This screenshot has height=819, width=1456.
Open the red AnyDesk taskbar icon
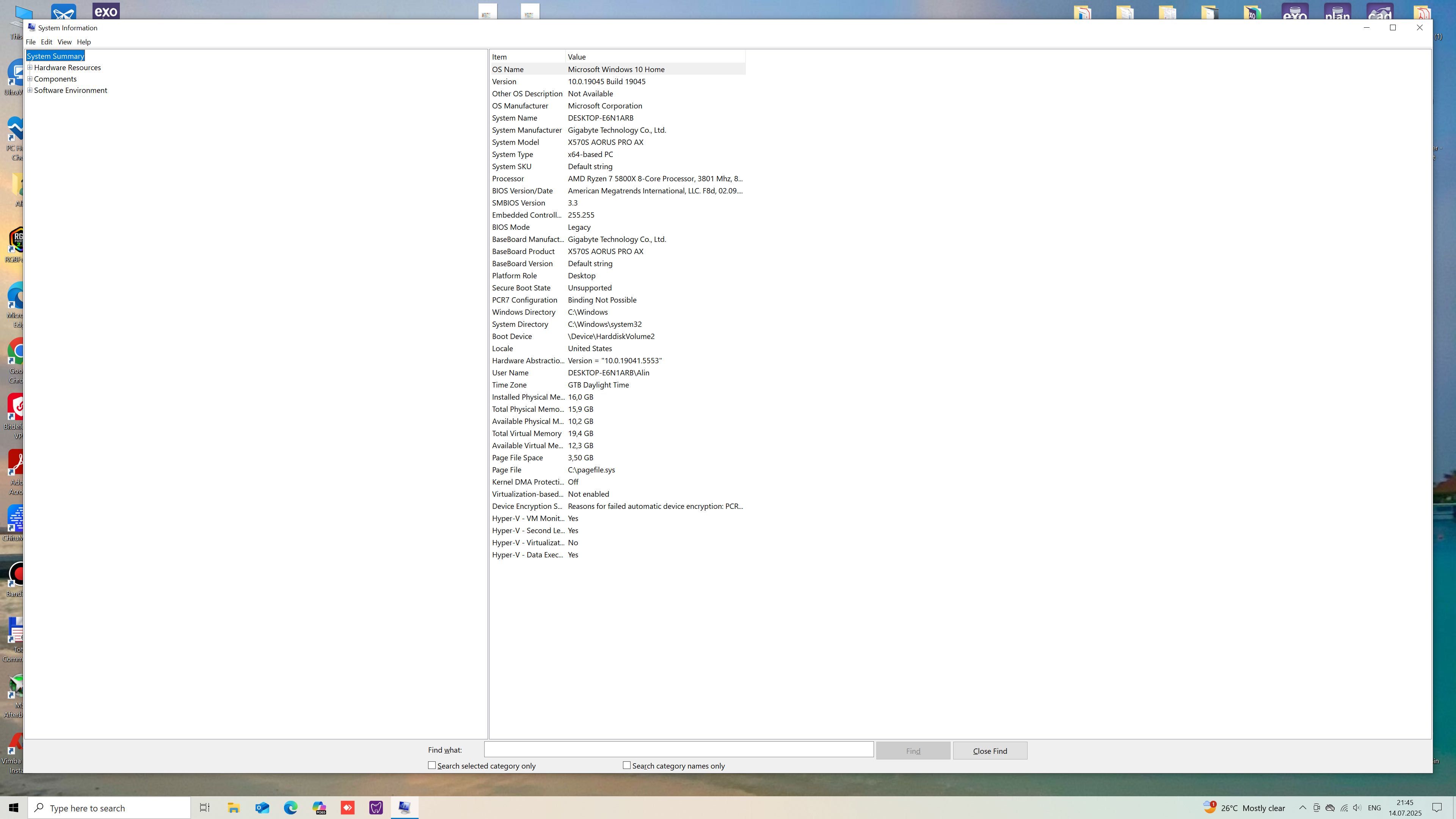[x=348, y=808]
